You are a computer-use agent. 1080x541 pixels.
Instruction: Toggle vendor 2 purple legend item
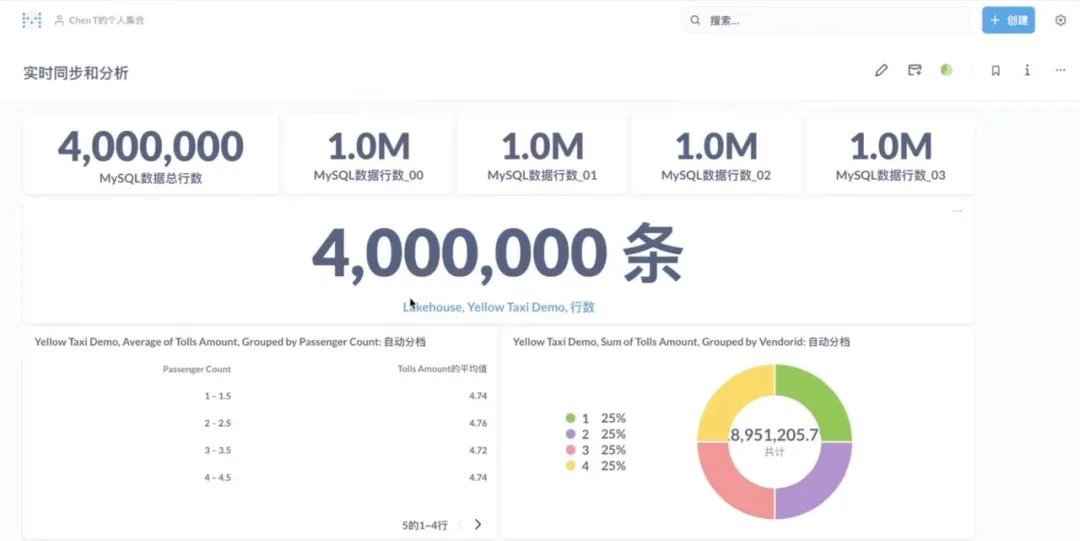(595, 434)
